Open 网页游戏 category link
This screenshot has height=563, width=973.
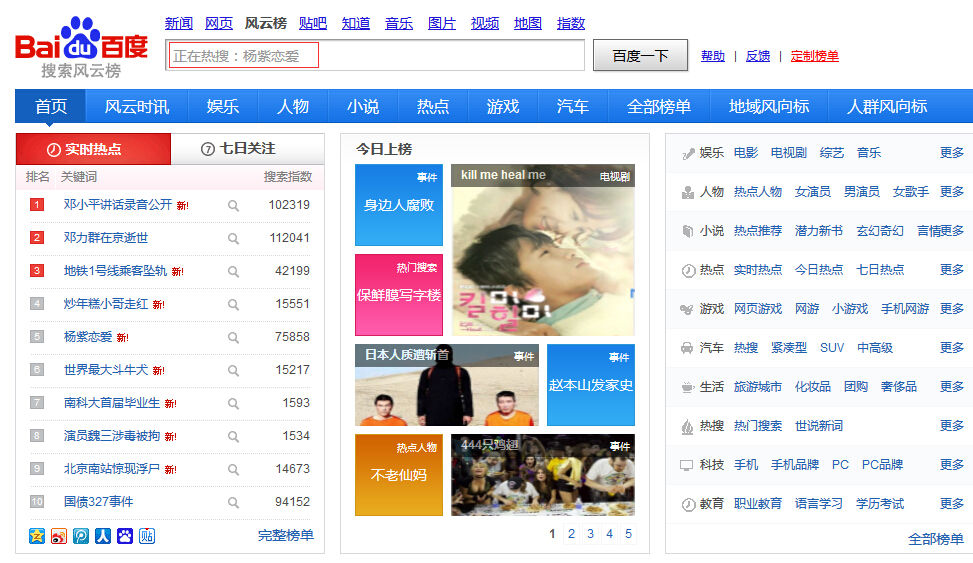pyautogui.click(x=758, y=309)
